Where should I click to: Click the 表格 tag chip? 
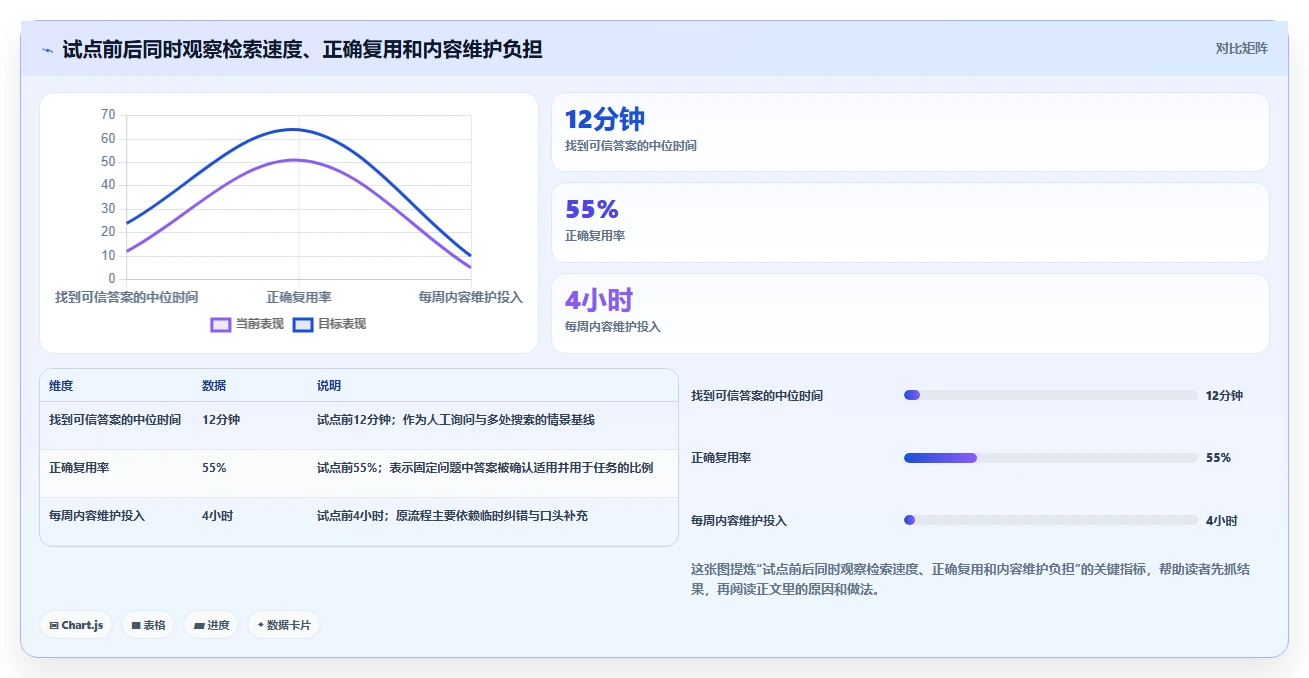point(148,625)
